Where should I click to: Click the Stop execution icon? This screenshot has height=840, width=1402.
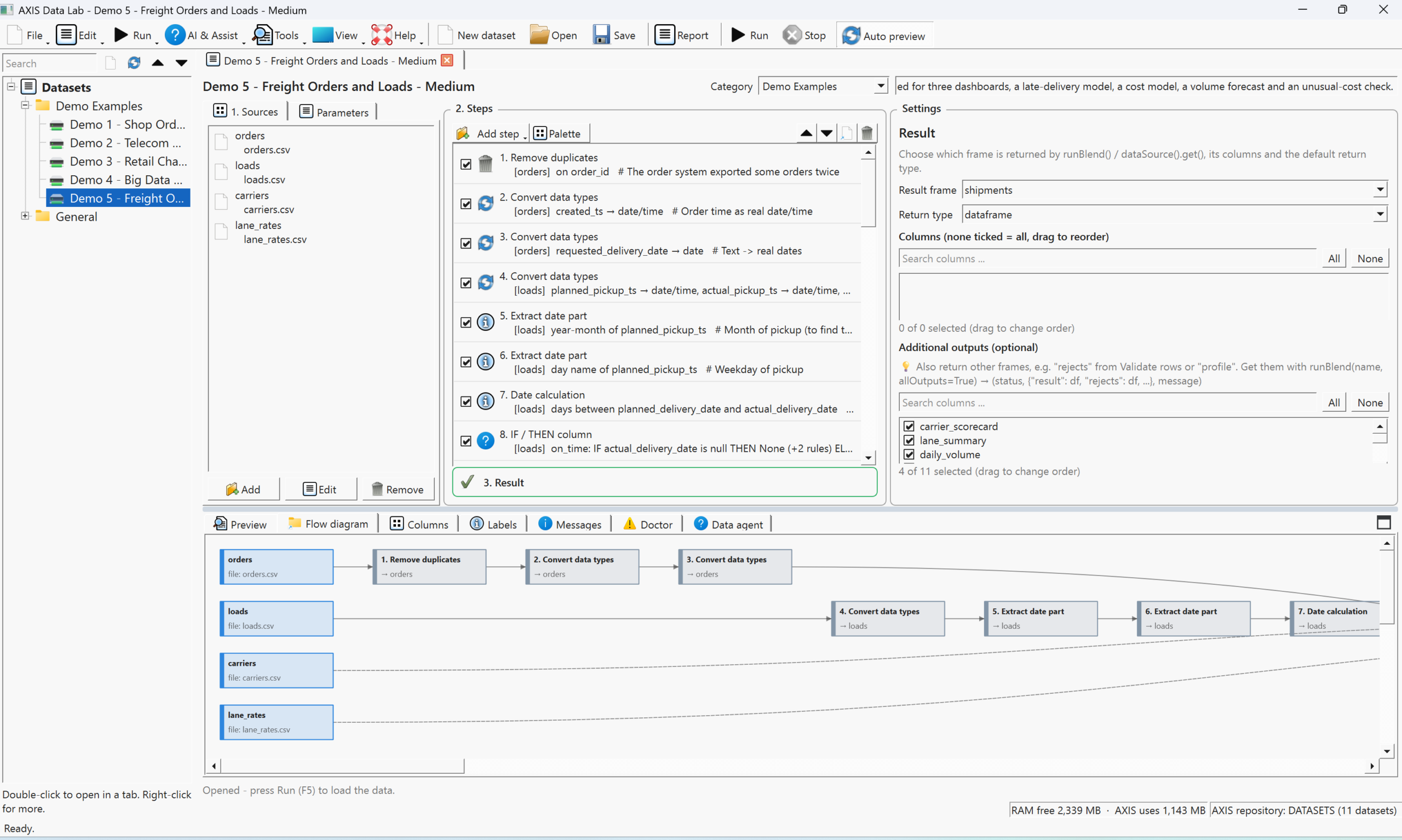click(791, 35)
